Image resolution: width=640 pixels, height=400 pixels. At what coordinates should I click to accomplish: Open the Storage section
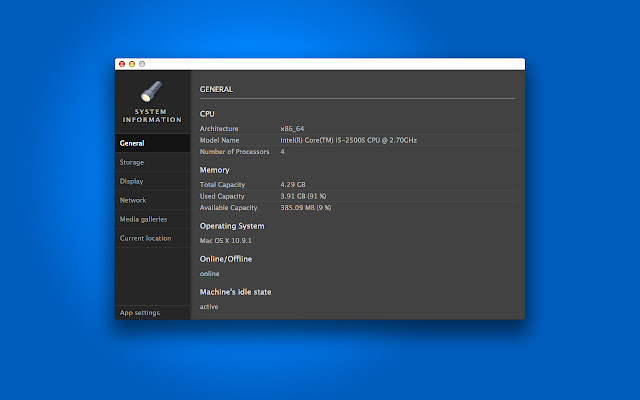click(x=153, y=162)
